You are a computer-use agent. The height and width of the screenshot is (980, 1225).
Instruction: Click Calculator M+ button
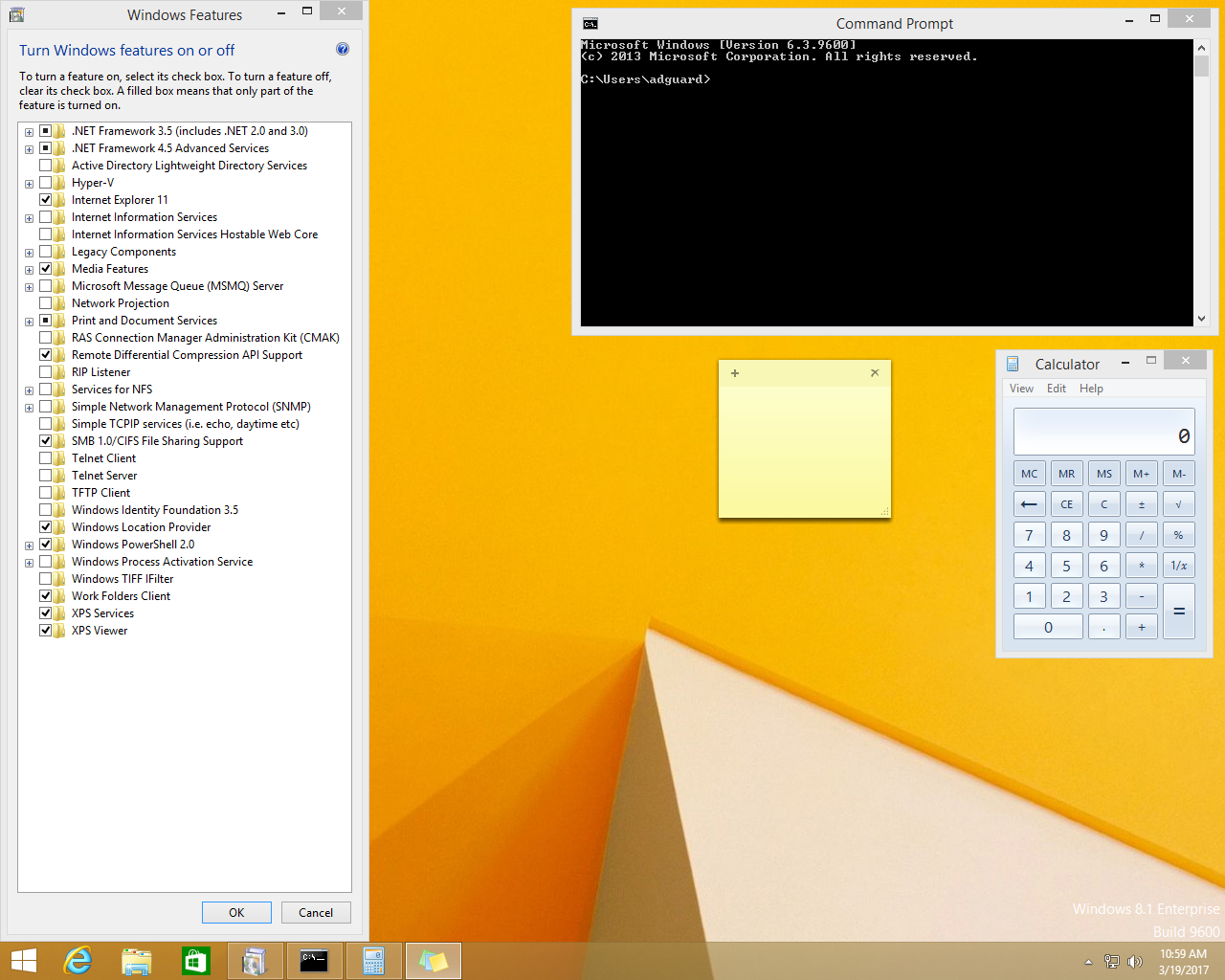1142,474
